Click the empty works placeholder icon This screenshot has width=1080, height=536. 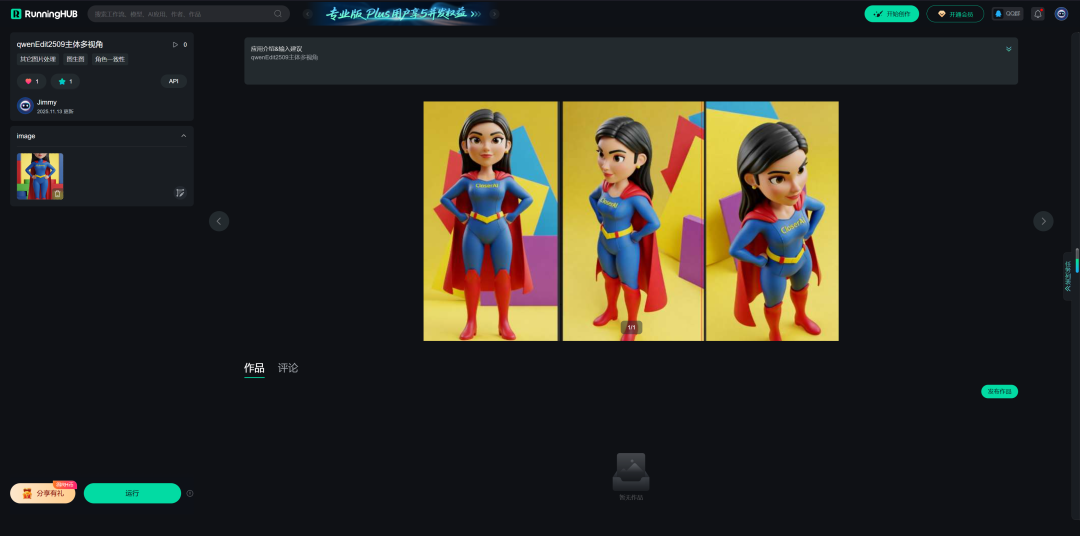point(631,472)
